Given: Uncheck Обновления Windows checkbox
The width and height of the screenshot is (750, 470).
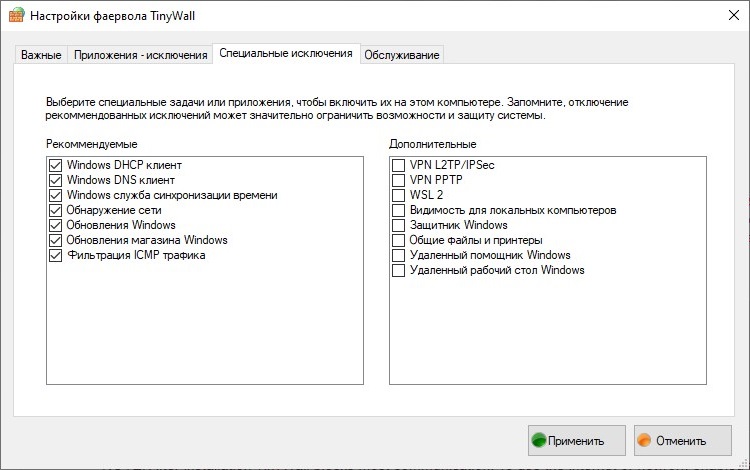Looking at the screenshot, I should [55, 225].
